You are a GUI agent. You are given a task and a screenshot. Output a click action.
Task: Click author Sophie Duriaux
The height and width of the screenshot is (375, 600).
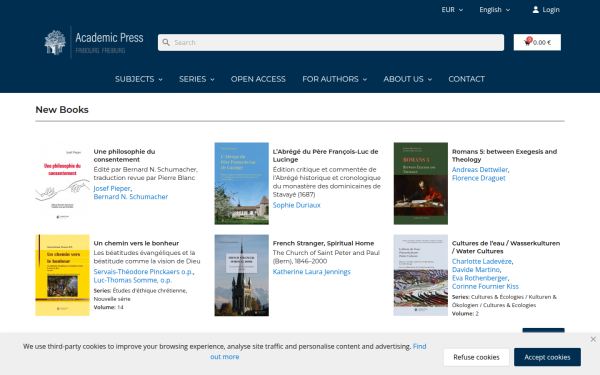pyautogui.click(x=297, y=205)
